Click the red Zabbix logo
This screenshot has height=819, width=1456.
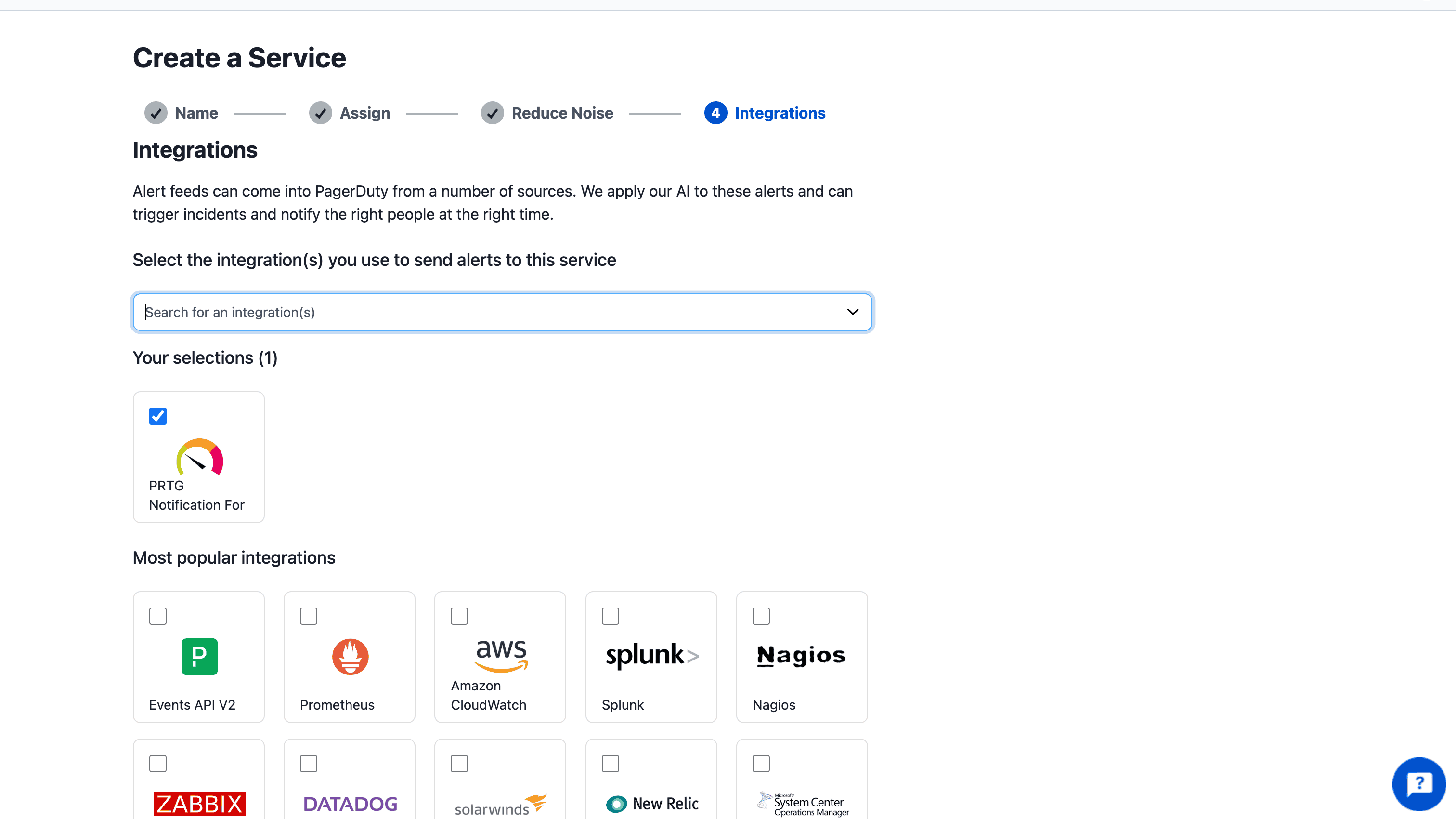(199, 803)
